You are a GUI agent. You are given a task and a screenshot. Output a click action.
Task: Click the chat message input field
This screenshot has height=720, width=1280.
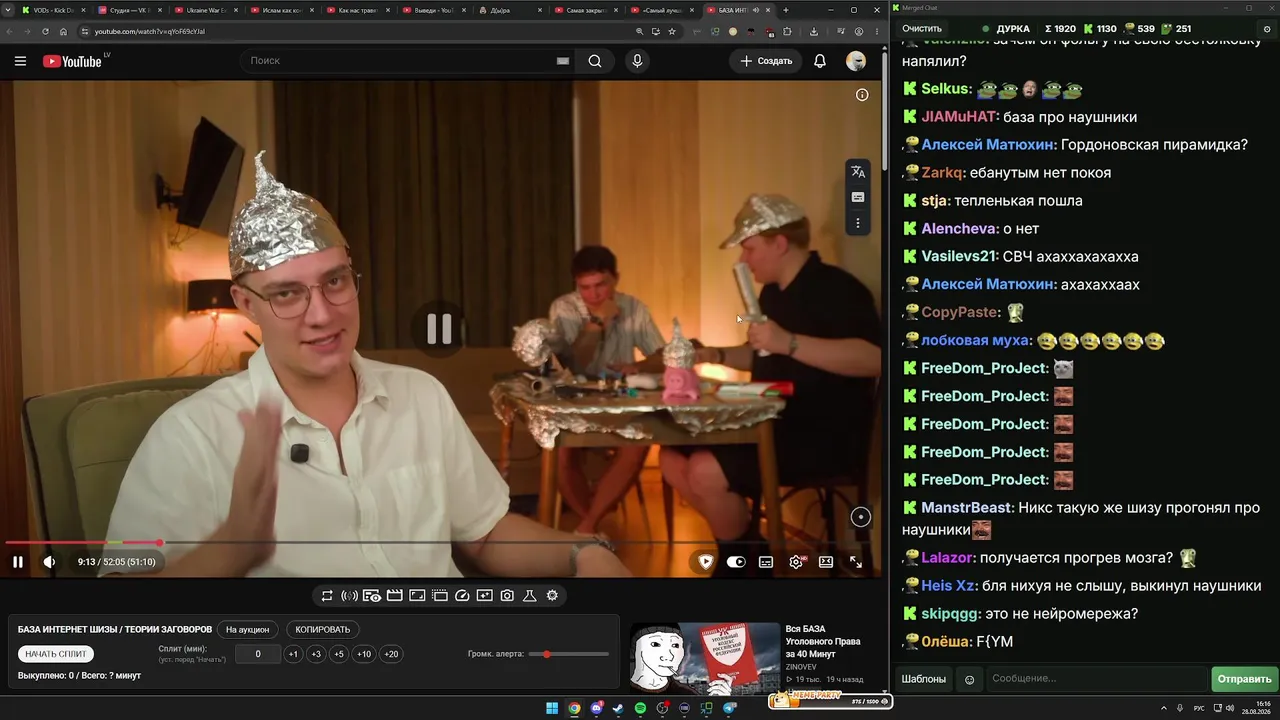[1096, 679]
